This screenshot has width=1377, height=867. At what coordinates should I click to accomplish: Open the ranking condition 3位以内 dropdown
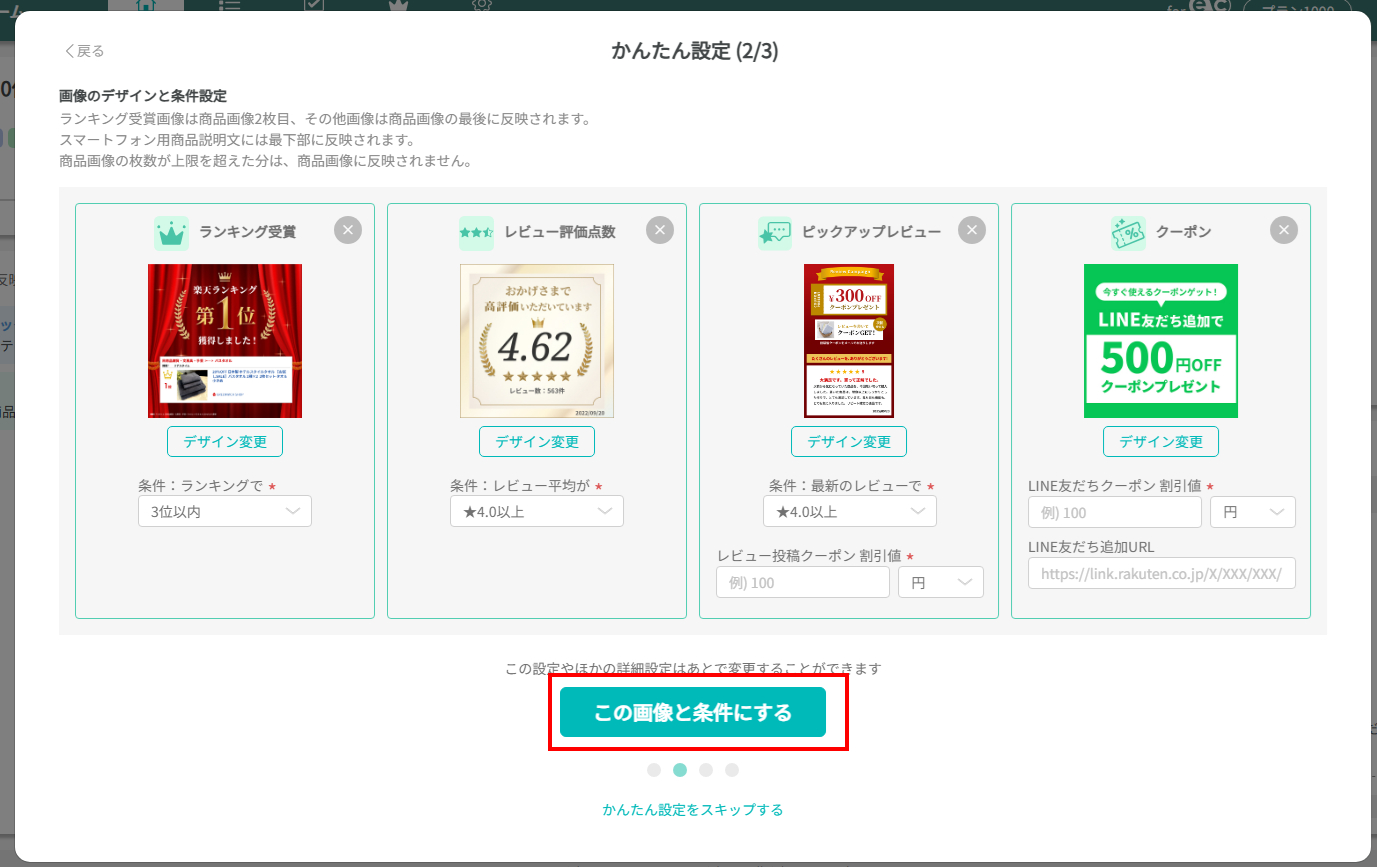pos(225,511)
